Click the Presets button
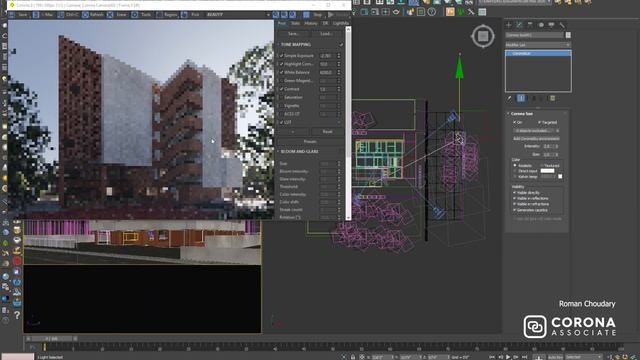The width and height of the screenshot is (640, 360). (310, 142)
